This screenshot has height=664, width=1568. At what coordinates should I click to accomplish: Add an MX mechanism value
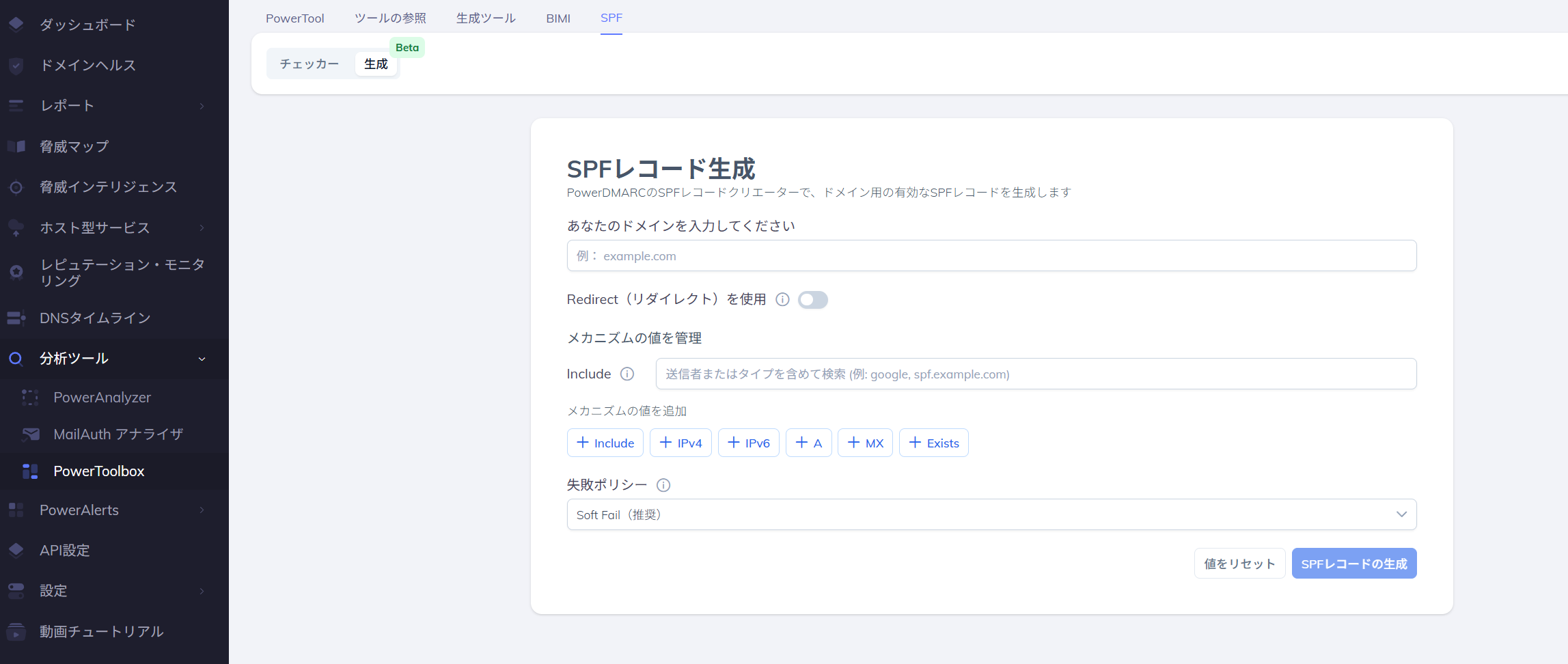click(865, 443)
